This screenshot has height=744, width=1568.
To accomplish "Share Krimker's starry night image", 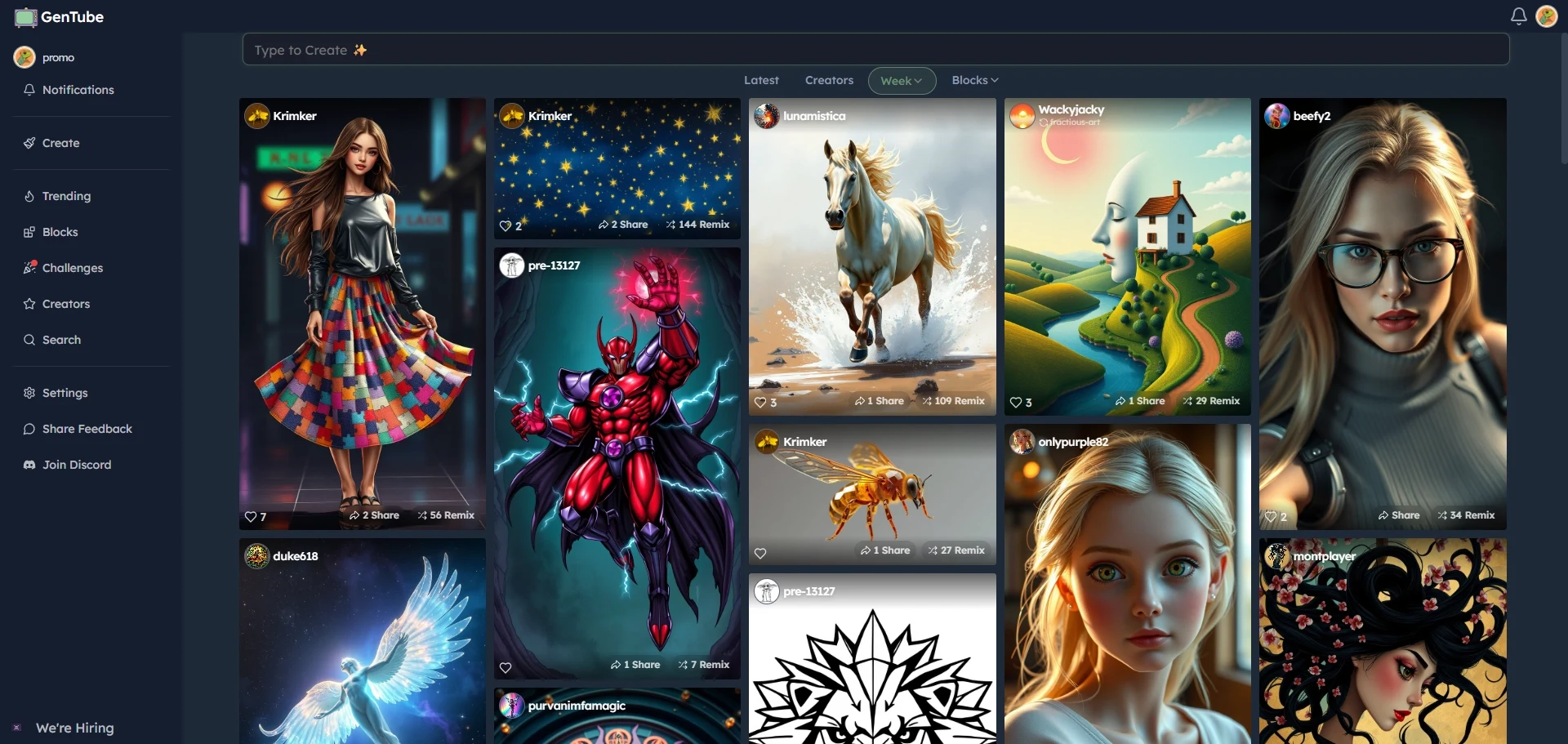I will tap(623, 225).
